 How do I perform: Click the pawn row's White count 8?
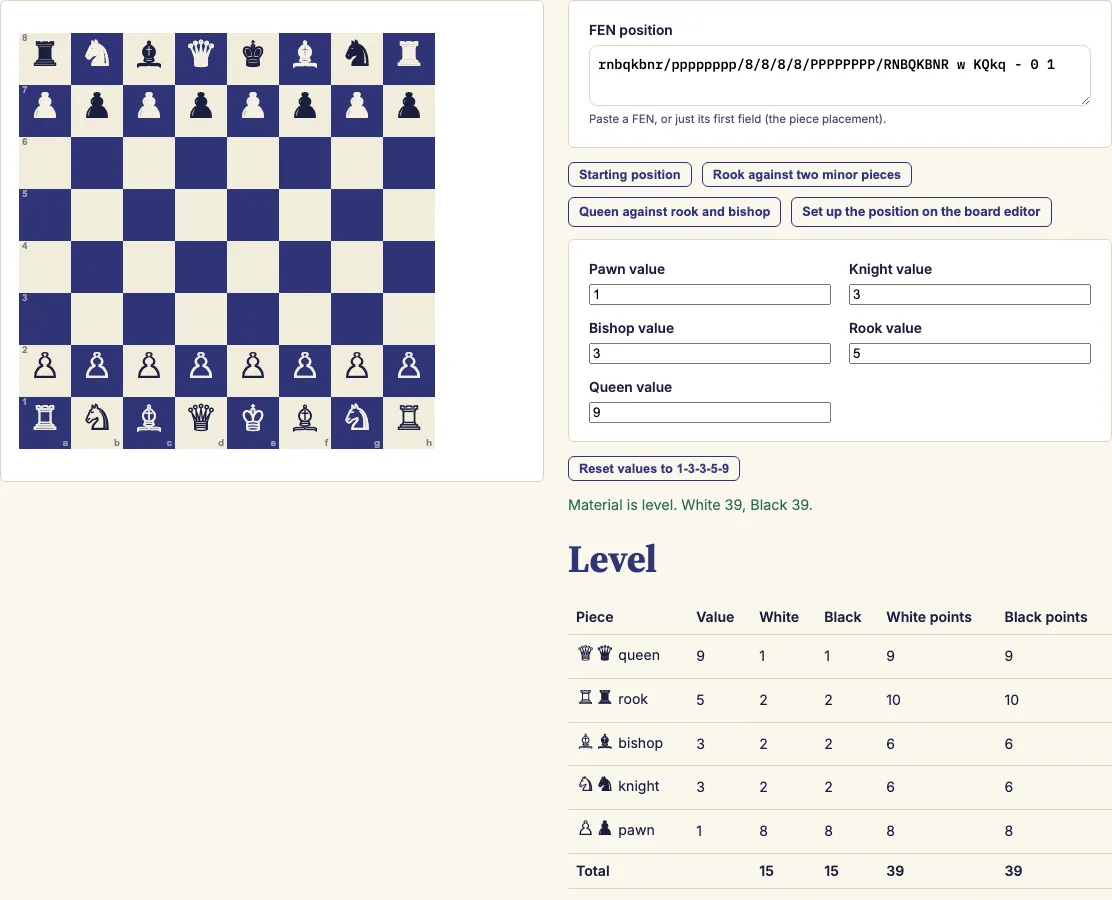763,830
